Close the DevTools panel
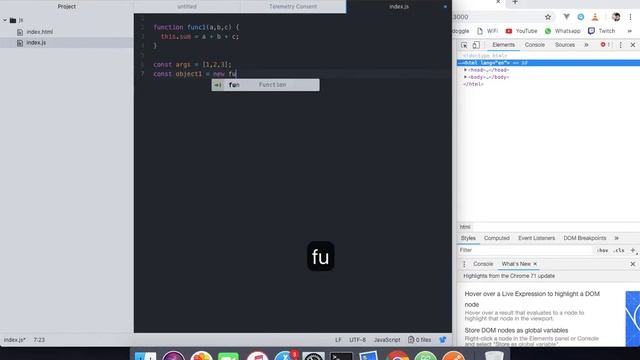Image resolution: width=640 pixels, height=360 pixels. [x=633, y=45]
